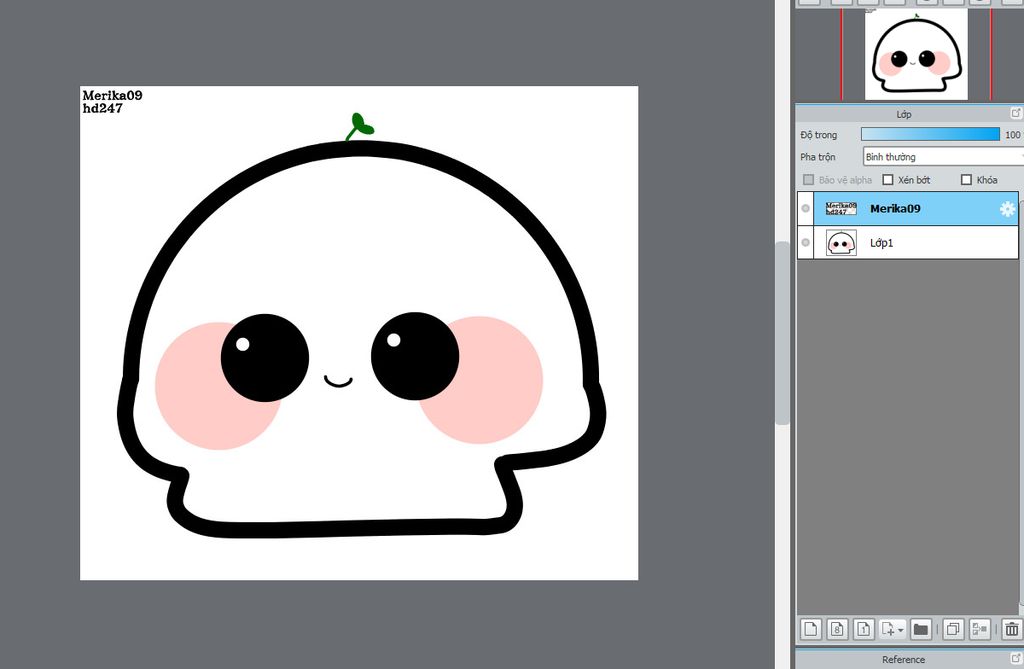Image resolution: width=1024 pixels, height=669 pixels.
Task: Click the opacity value 100
Action: tap(1012, 135)
